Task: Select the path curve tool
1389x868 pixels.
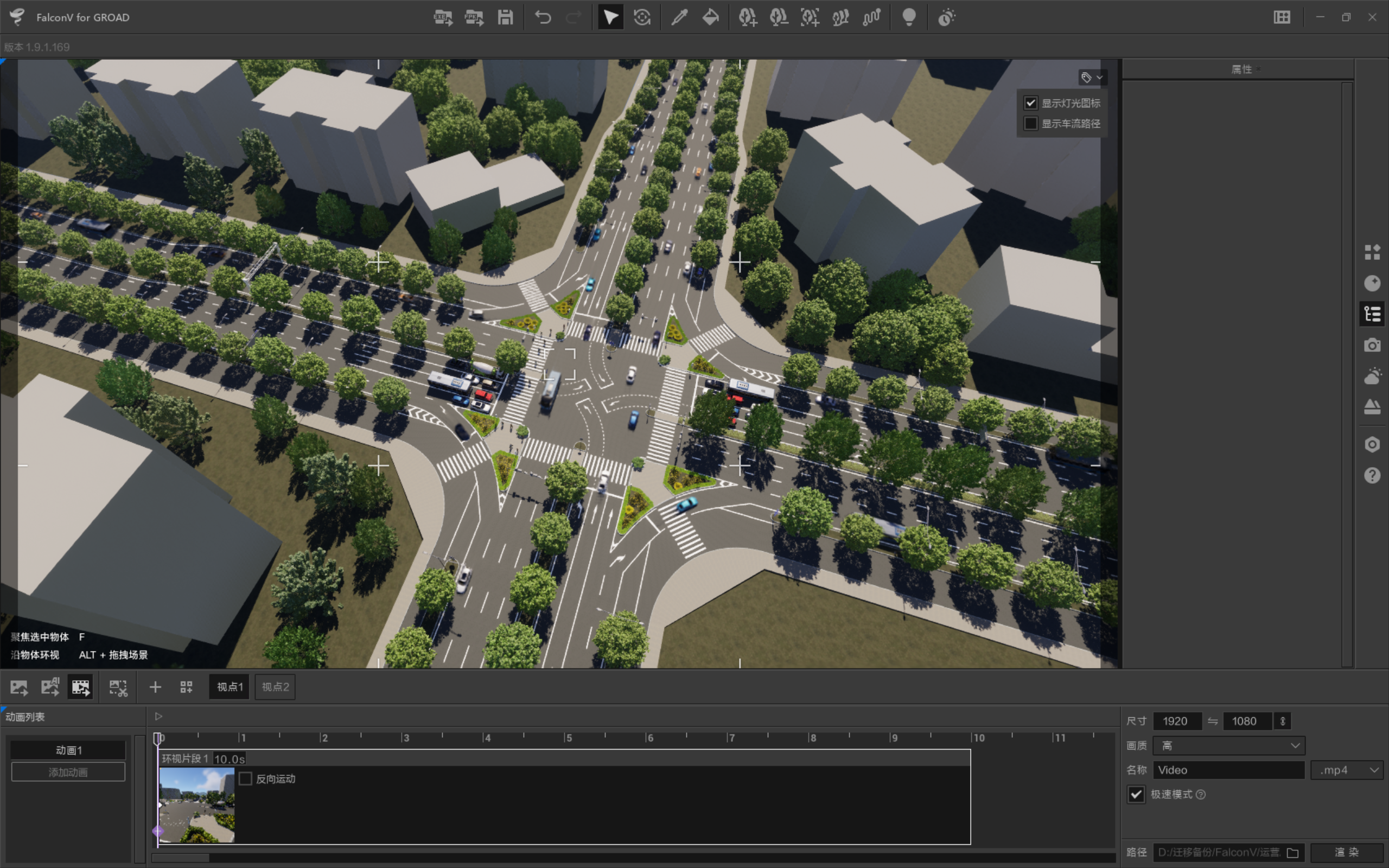Action: coord(871,17)
